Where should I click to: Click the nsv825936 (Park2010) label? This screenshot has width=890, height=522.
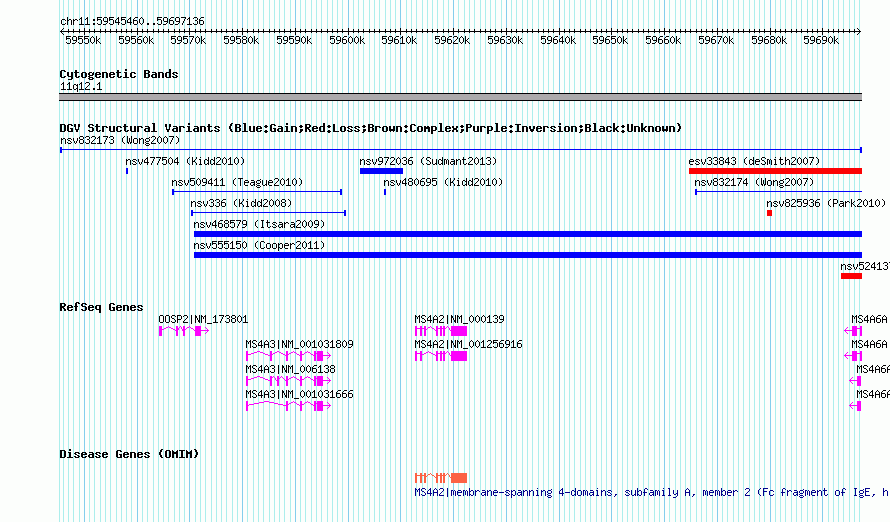[826, 203]
